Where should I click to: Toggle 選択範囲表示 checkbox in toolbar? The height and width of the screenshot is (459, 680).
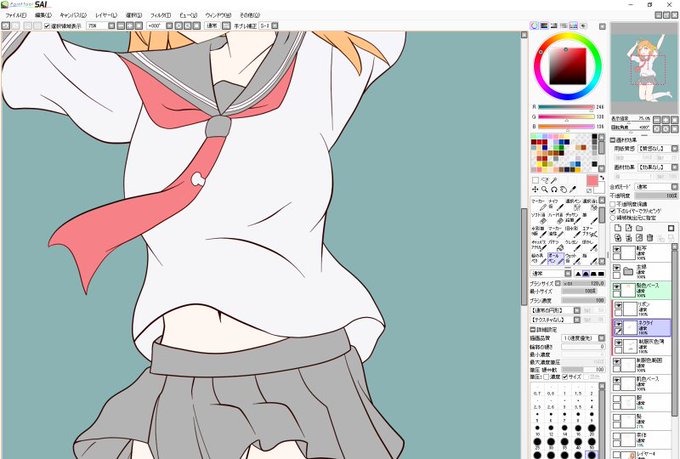pos(47,26)
